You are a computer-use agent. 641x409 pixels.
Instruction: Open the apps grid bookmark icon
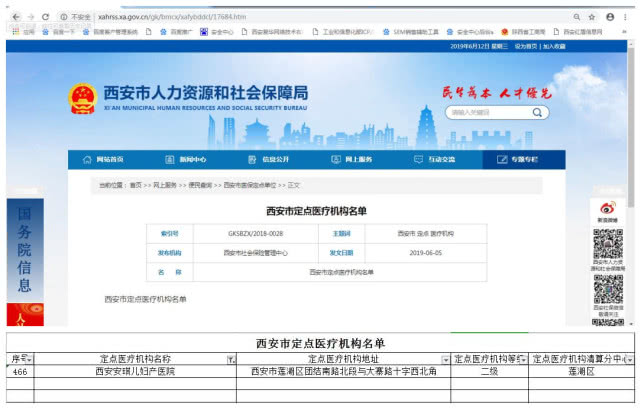point(16,31)
